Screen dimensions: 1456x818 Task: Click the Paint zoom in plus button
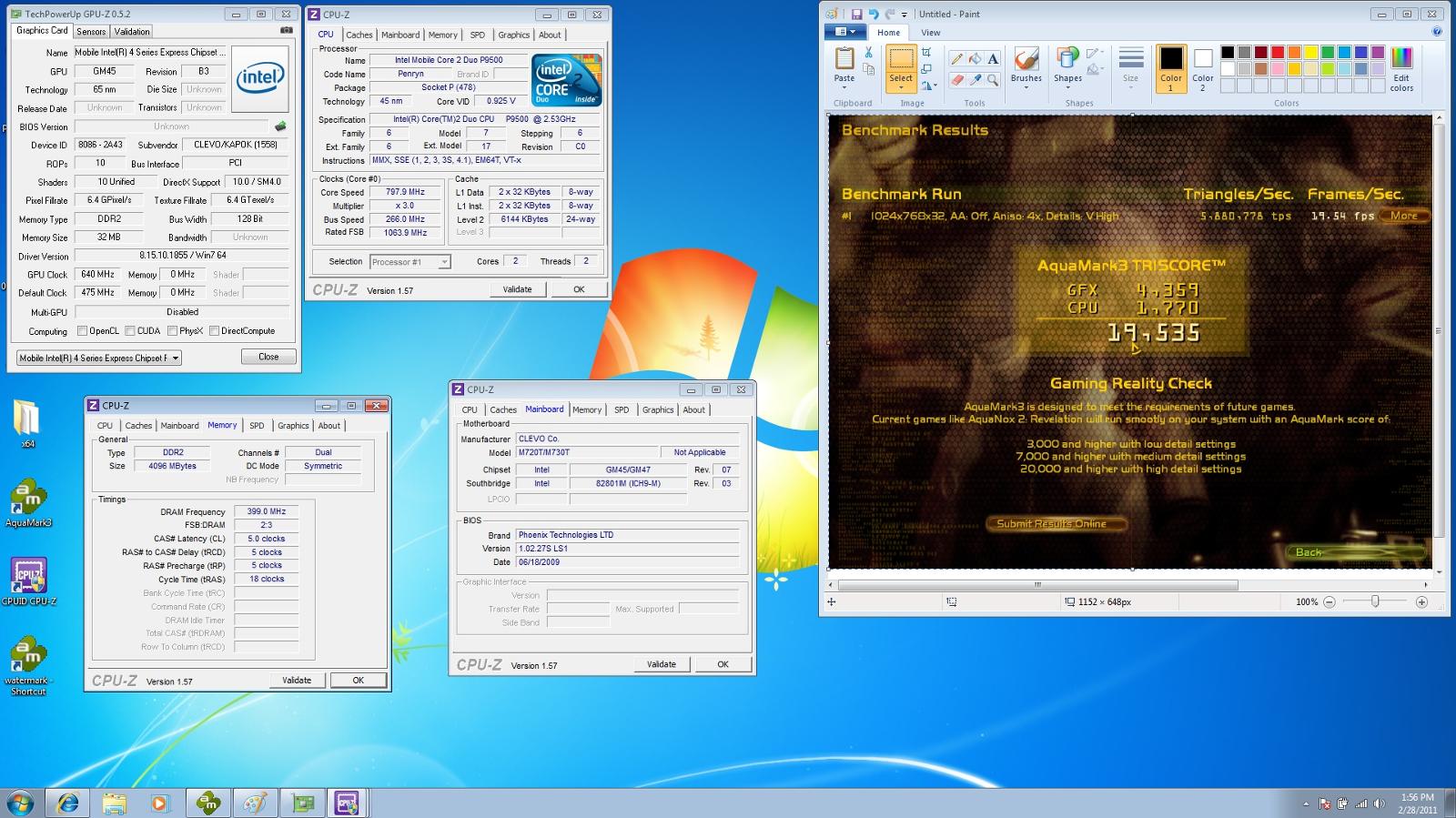coord(1421,602)
